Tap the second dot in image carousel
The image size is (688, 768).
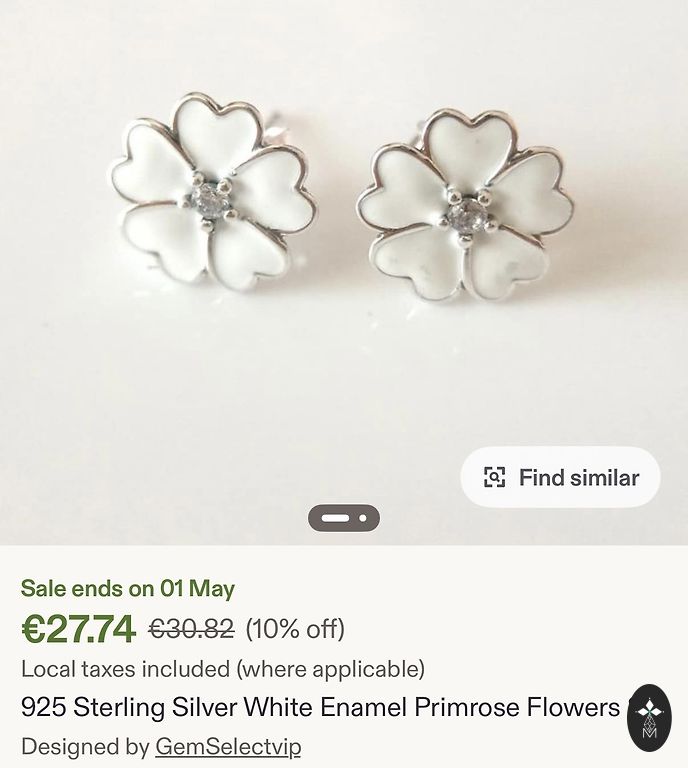(362, 518)
